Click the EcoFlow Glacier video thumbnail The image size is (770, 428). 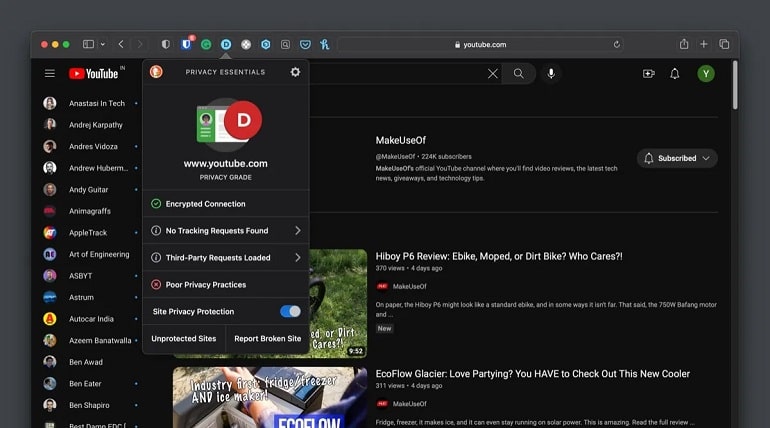pos(270,397)
